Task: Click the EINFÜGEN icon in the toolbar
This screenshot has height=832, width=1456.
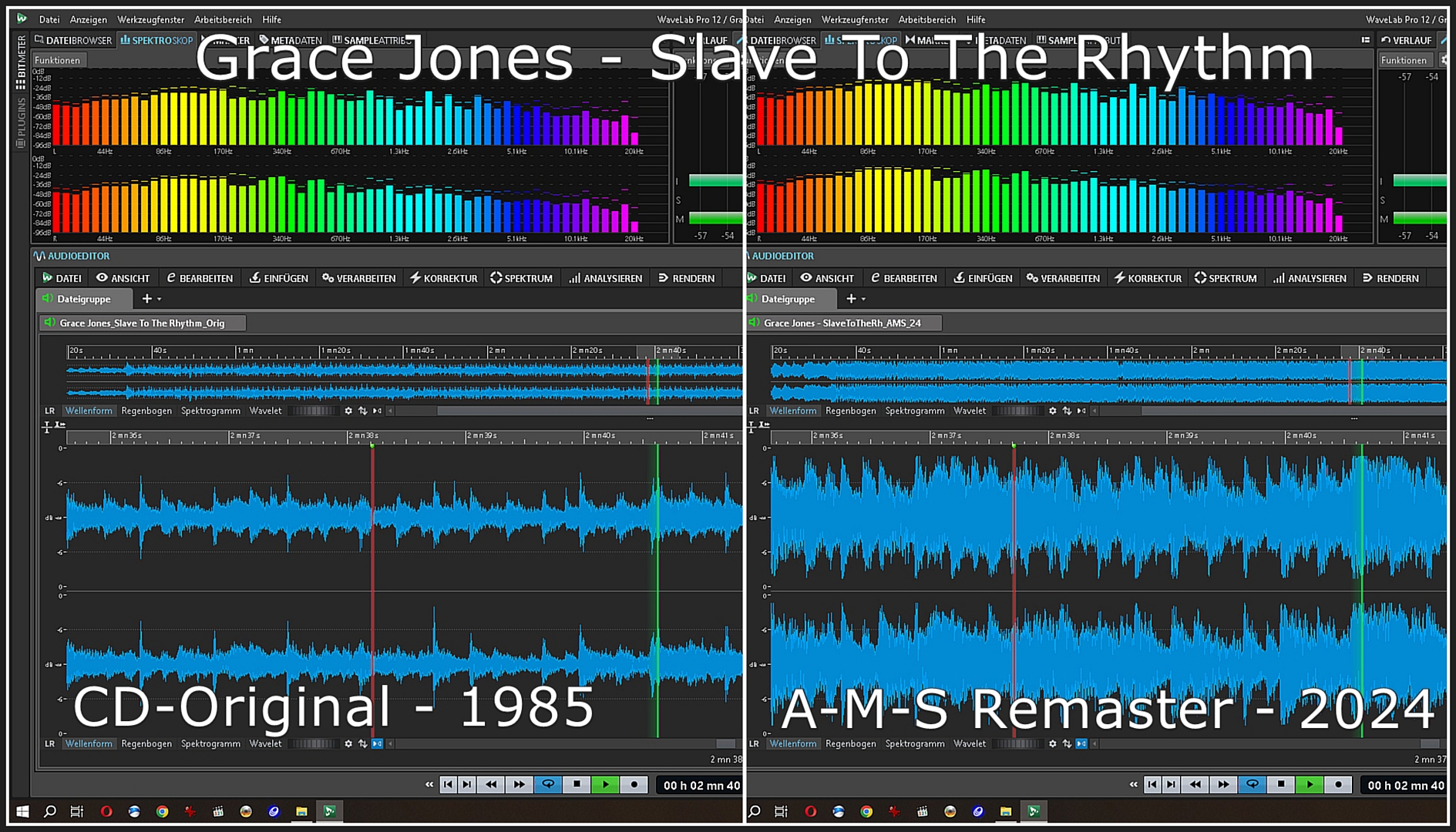Action: pos(278,278)
